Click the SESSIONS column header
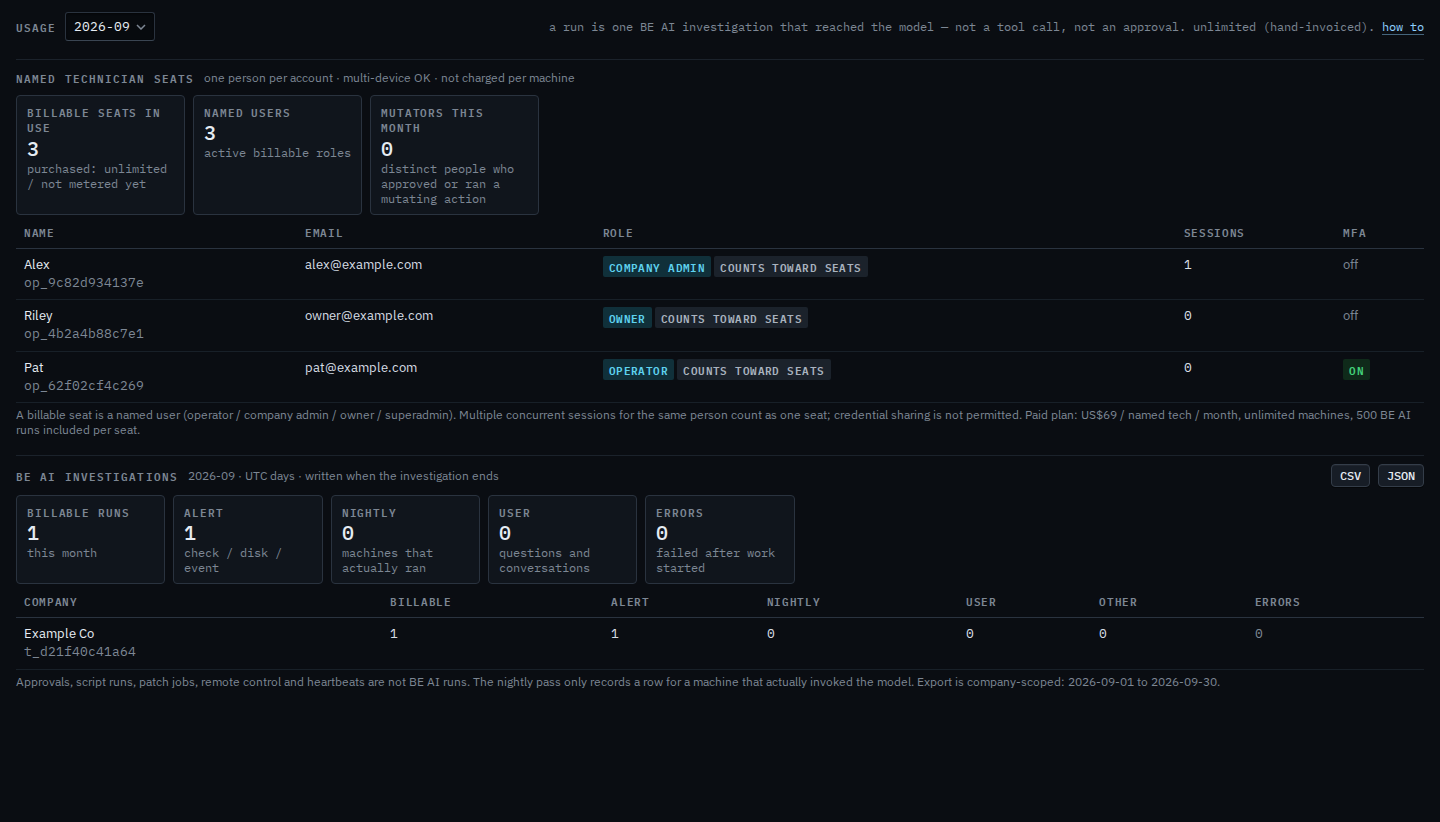 click(1214, 233)
